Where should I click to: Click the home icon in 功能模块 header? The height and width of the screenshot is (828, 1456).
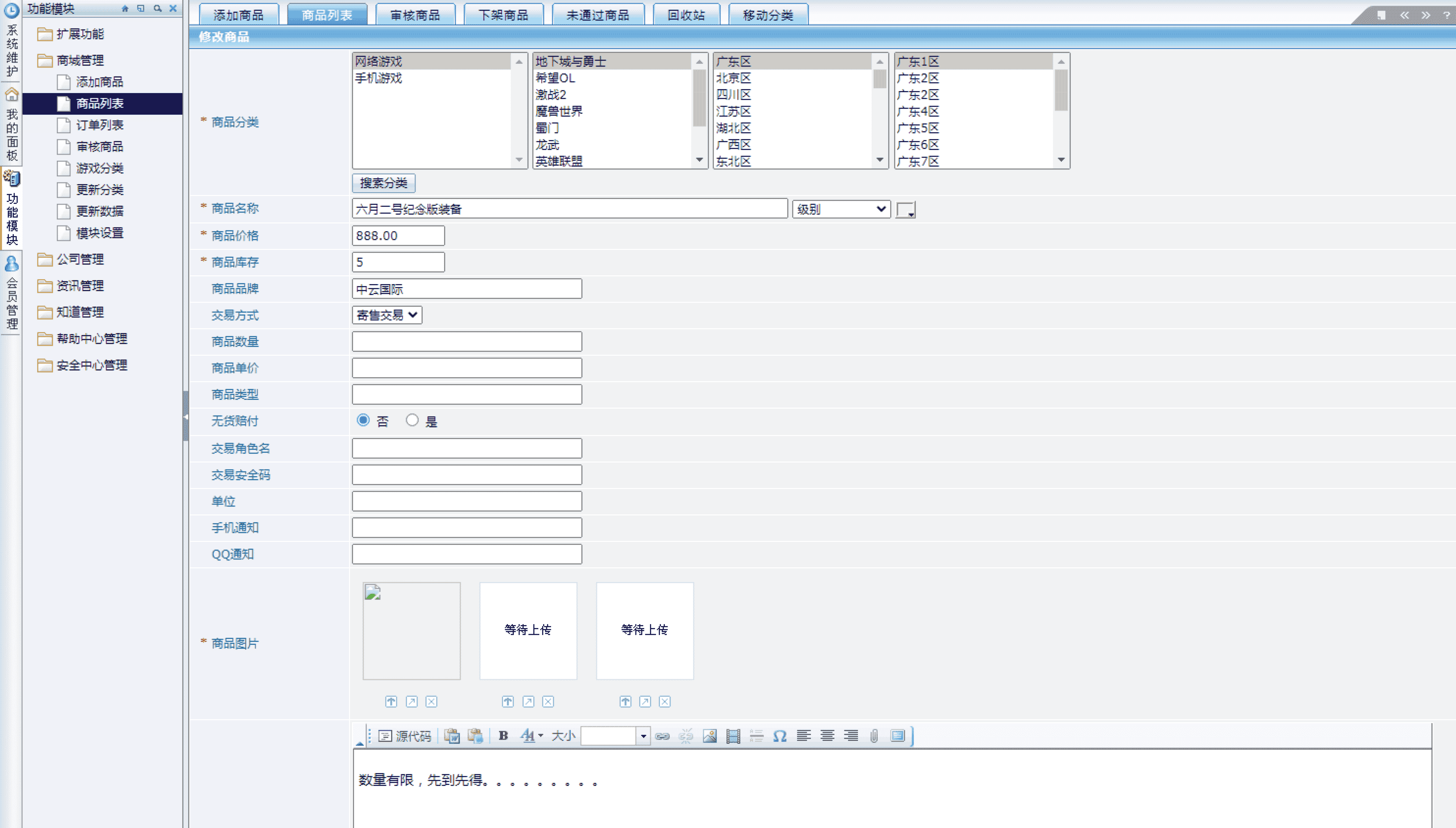125,8
